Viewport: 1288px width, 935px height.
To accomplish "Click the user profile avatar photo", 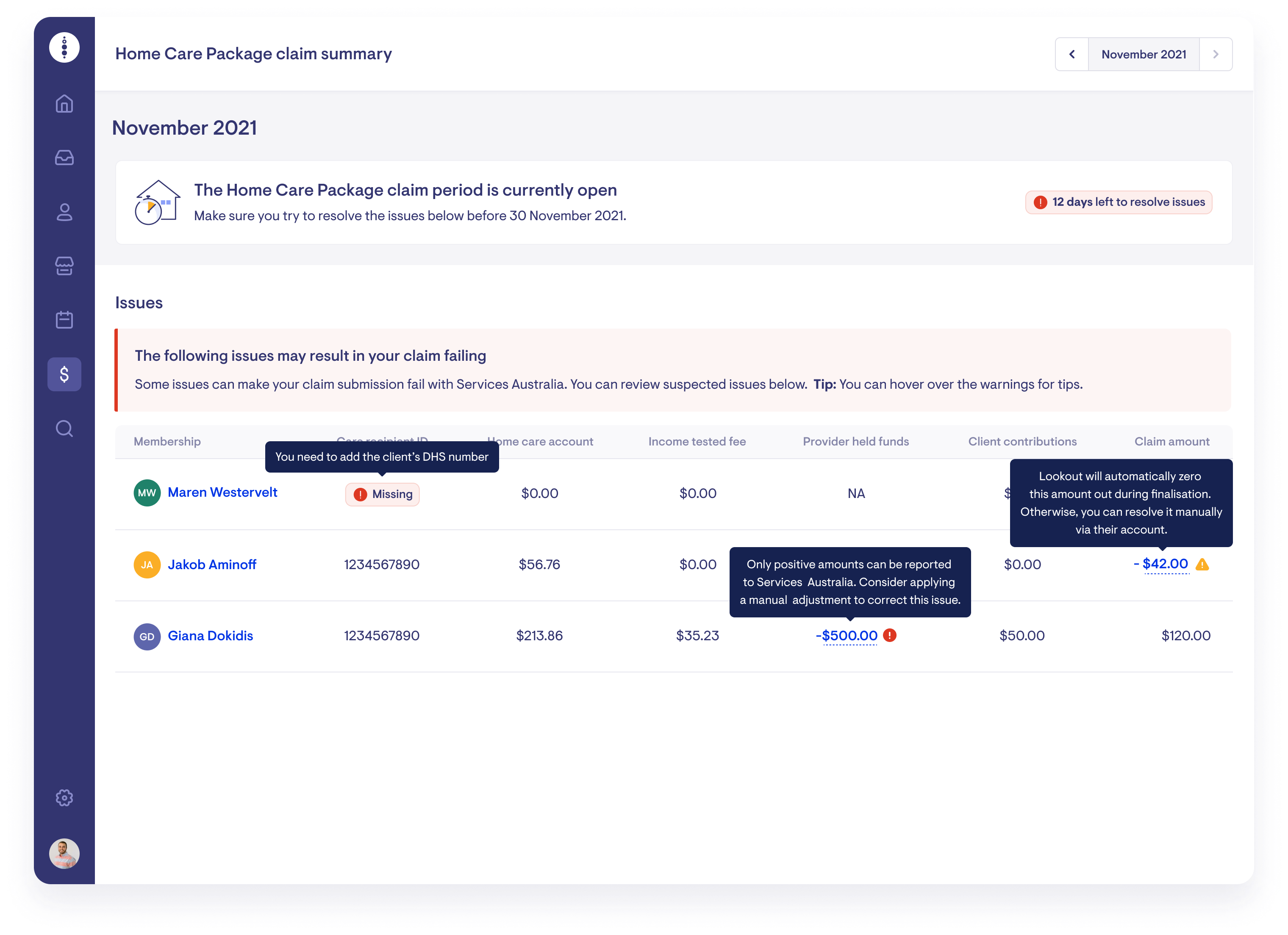I will coord(64,853).
